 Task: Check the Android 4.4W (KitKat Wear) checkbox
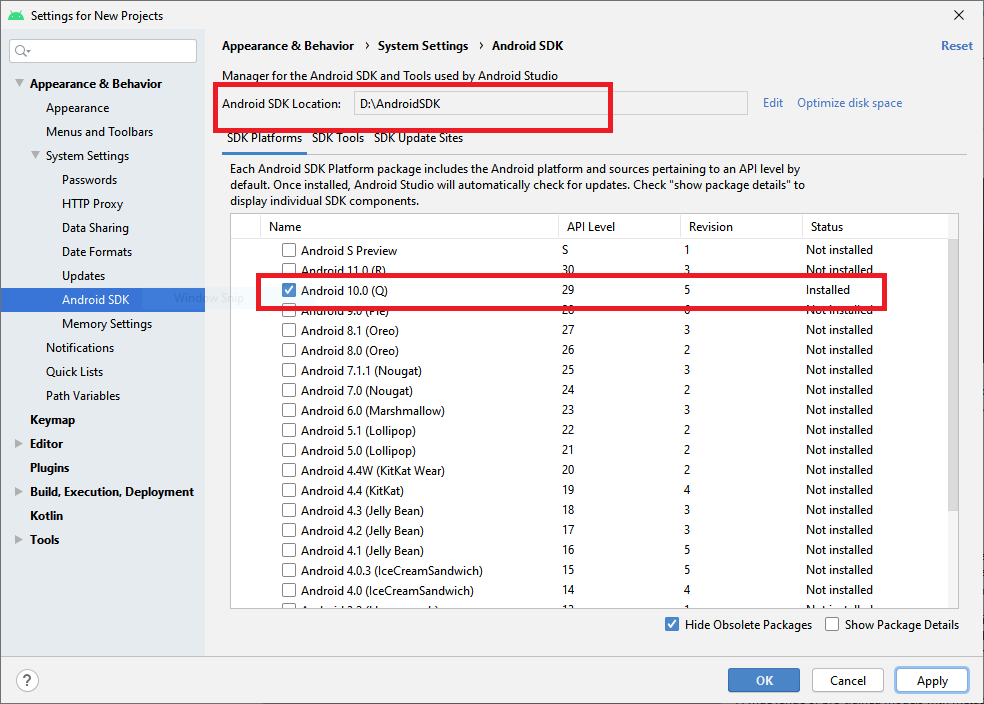pyautogui.click(x=289, y=470)
